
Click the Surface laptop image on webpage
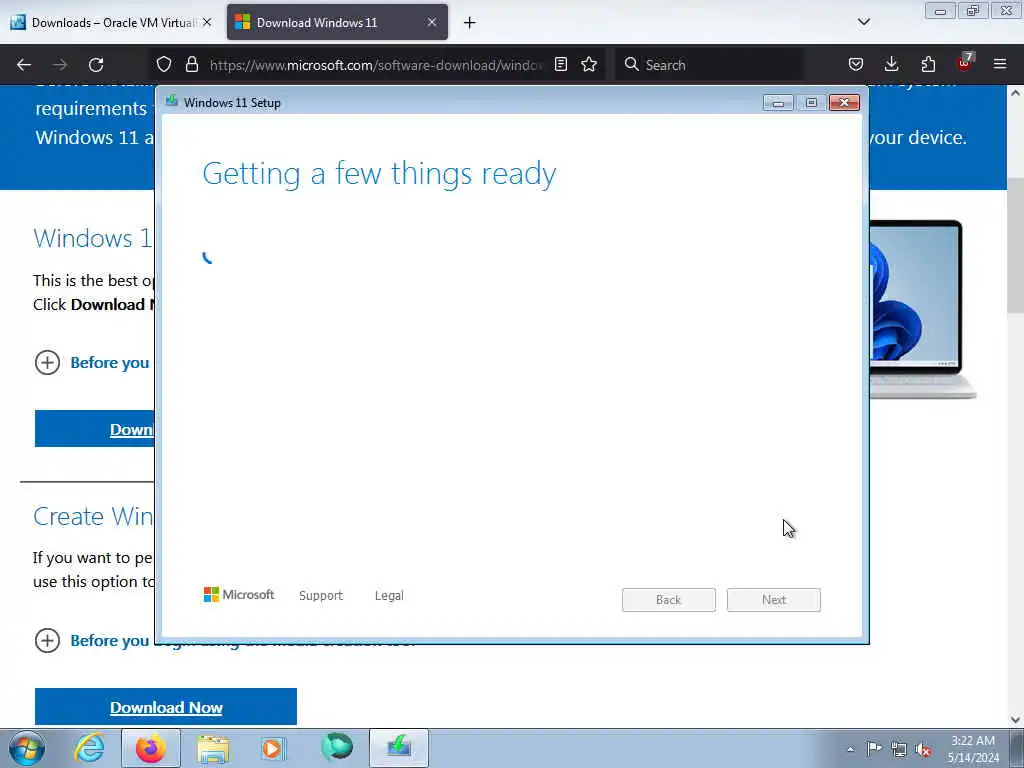923,310
